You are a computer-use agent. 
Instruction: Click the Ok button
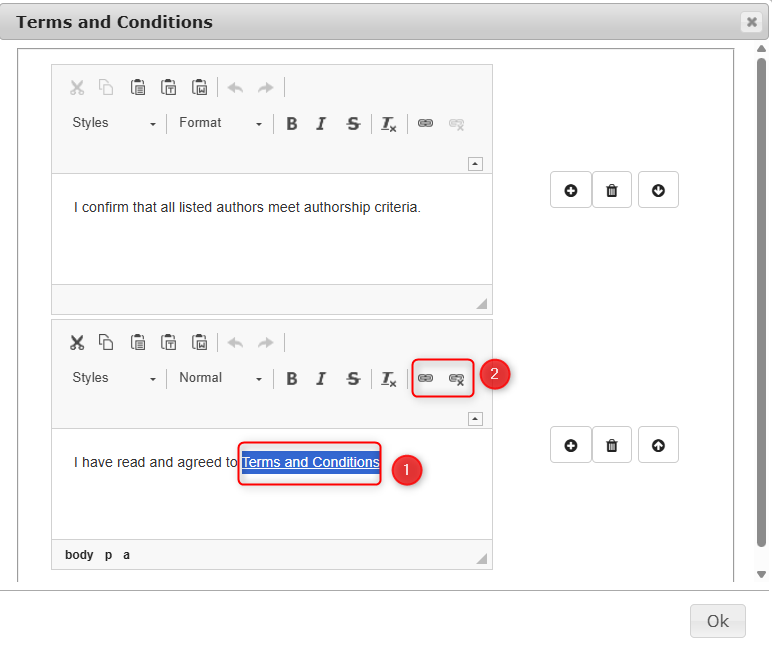[x=717, y=621]
